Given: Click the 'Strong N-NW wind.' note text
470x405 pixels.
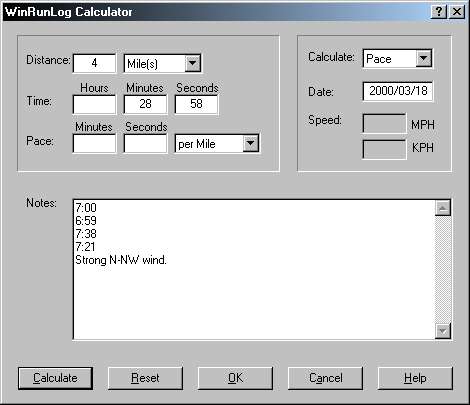Looking at the screenshot, I should (121, 260).
